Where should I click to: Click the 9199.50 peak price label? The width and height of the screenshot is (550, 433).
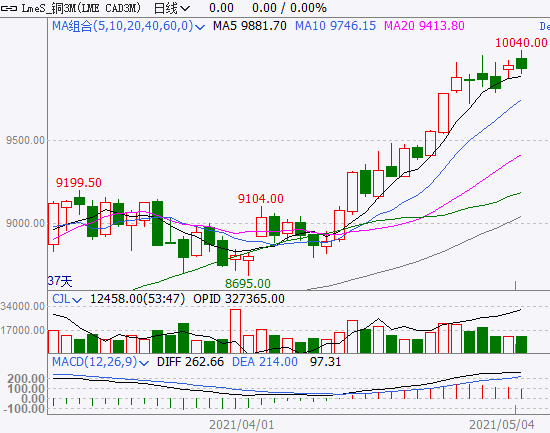[x=79, y=183]
